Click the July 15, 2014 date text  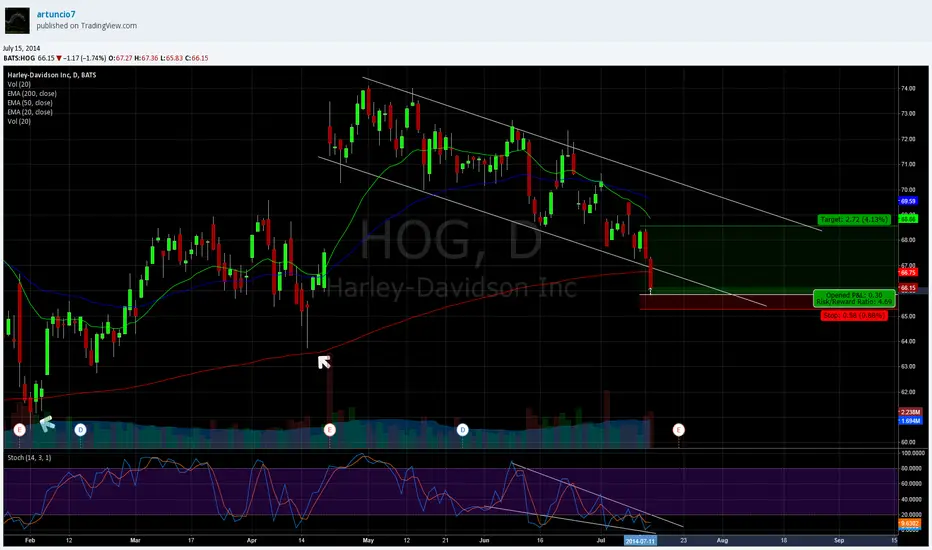21,48
